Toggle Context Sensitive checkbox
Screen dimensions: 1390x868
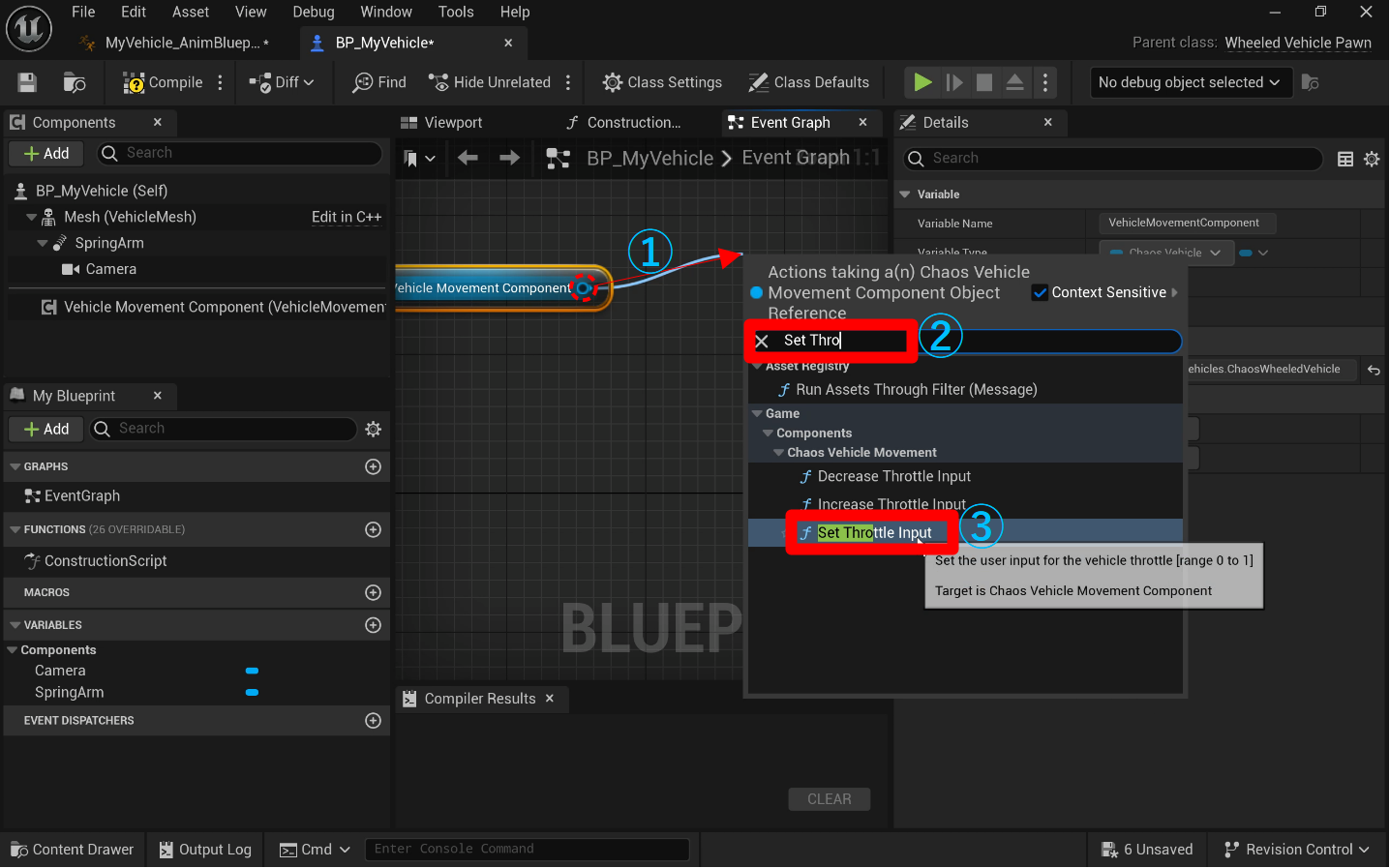tap(1040, 292)
